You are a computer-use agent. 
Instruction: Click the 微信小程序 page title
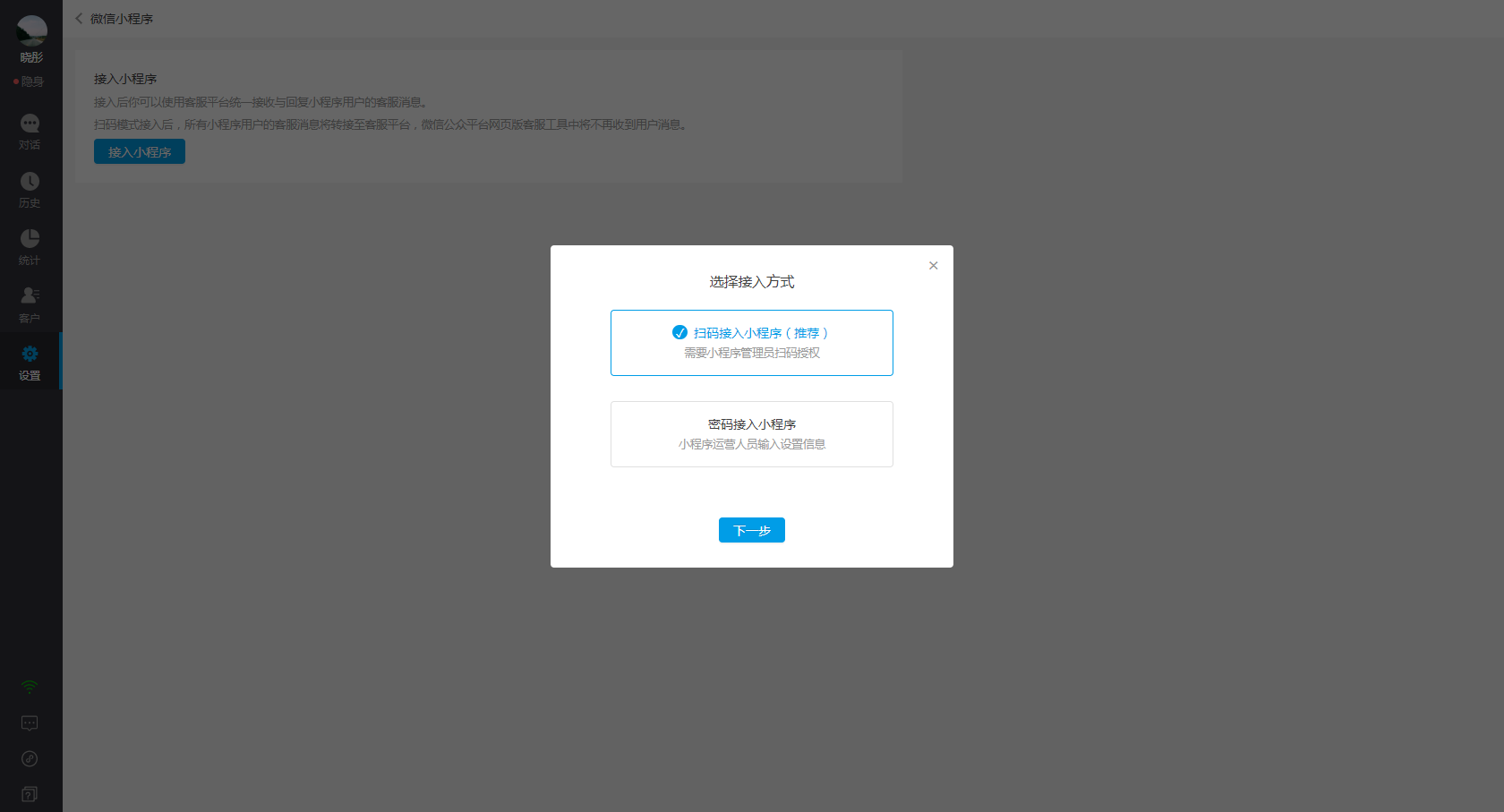(122, 19)
